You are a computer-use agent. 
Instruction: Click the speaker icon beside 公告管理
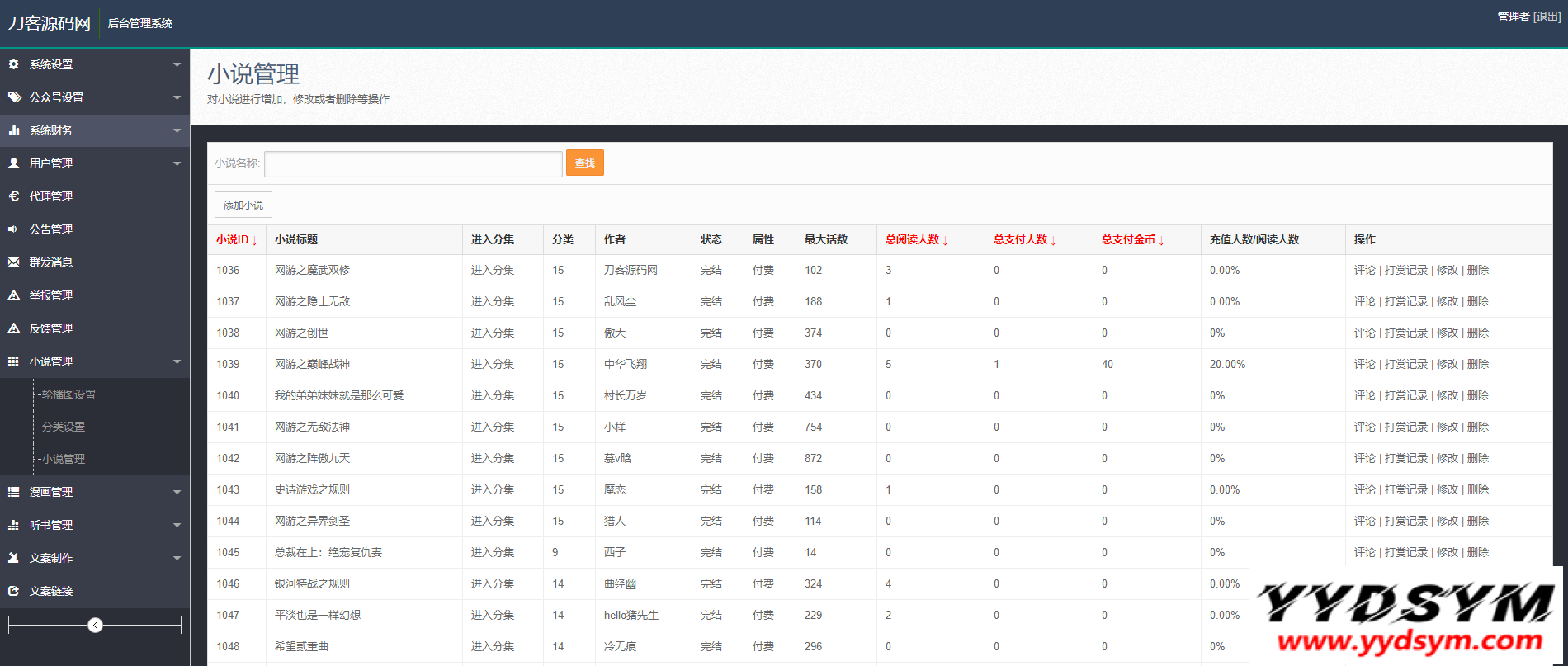[13, 229]
